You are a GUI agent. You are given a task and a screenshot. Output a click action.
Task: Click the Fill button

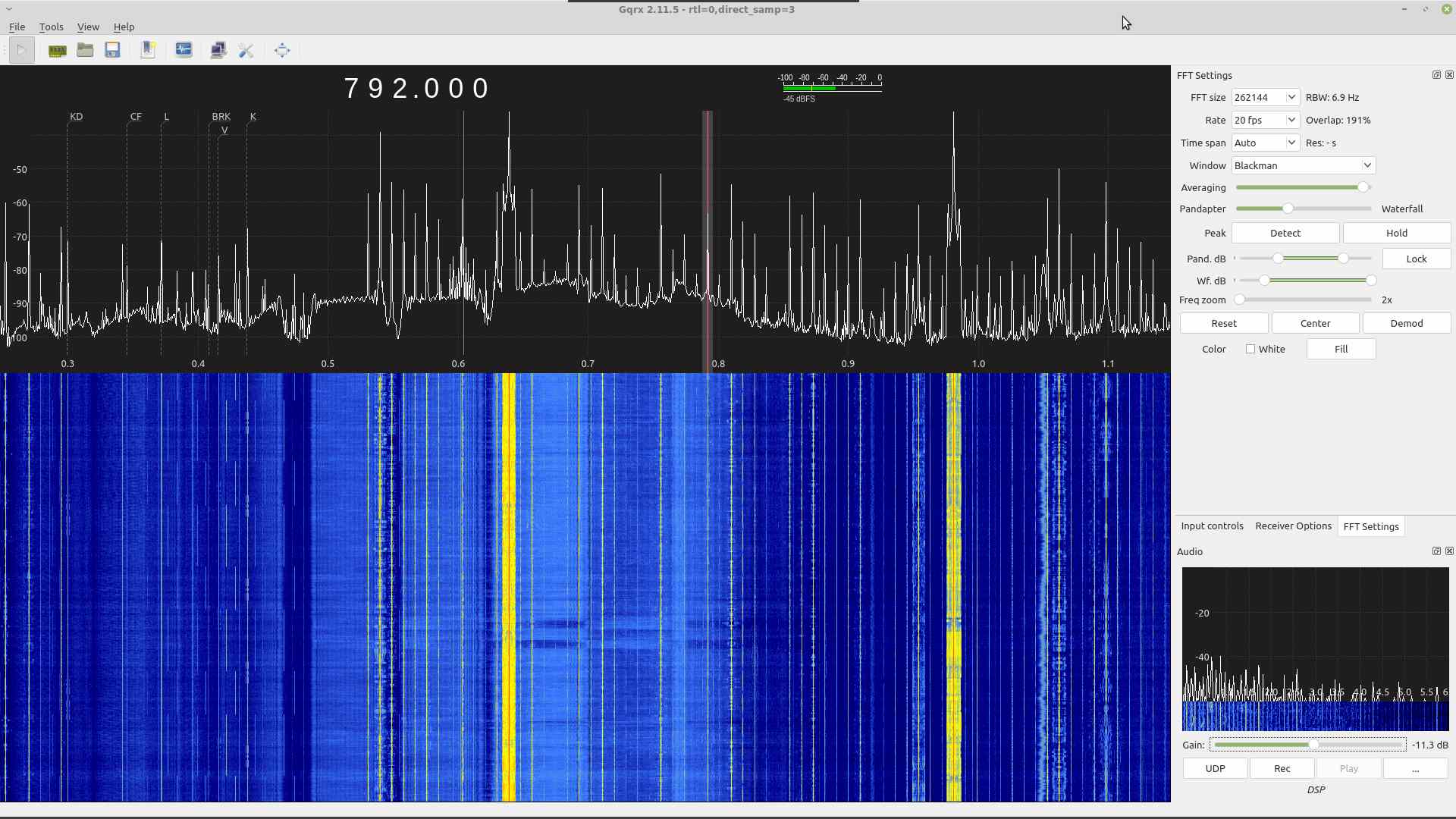click(x=1341, y=350)
